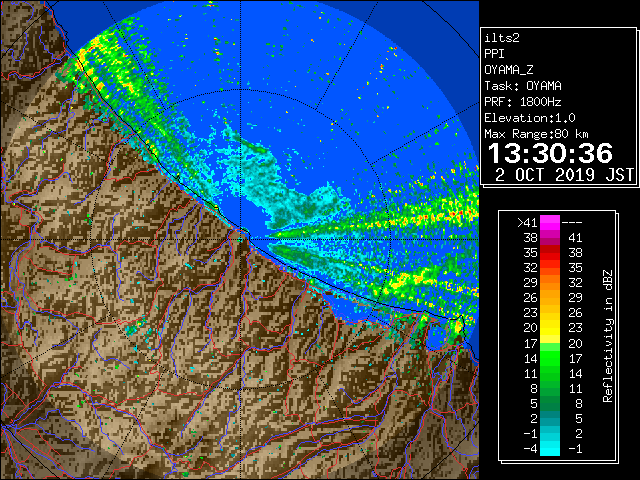The height and width of the screenshot is (480, 640).
Task: Click the 'Reflectivity in dBZ' legend title
Action: pyautogui.click(x=608, y=336)
